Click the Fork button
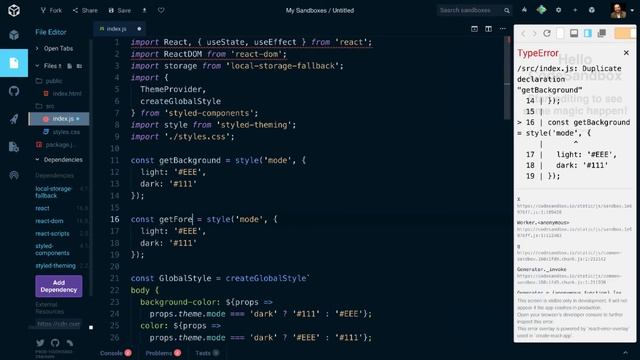 (51, 10)
